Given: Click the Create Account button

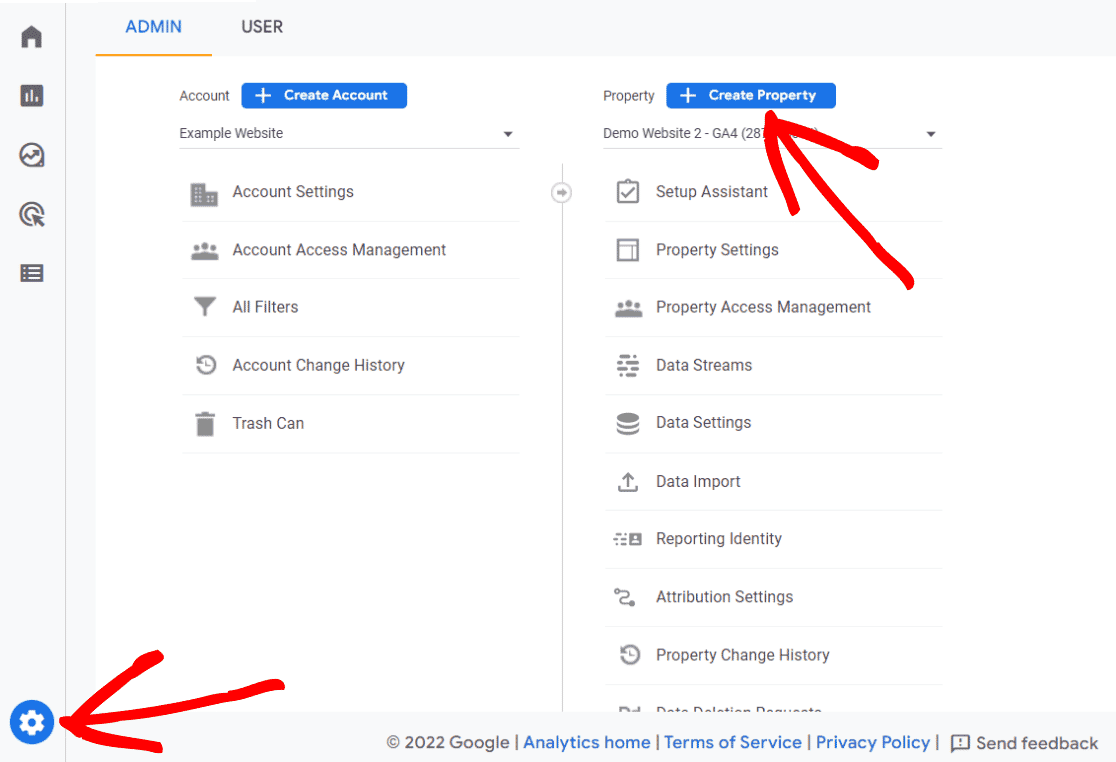Looking at the screenshot, I should click(324, 96).
